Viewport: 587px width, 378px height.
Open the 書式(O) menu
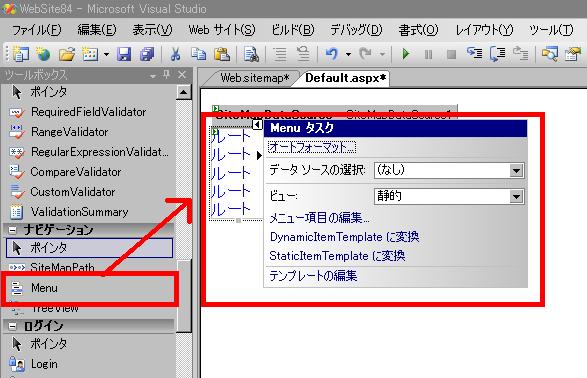418,30
